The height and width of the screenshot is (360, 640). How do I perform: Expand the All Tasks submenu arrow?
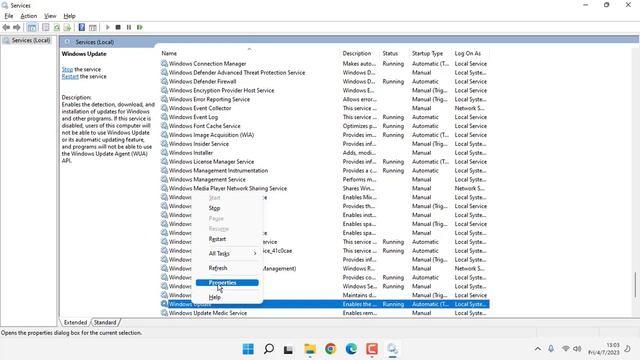coord(255,253)
